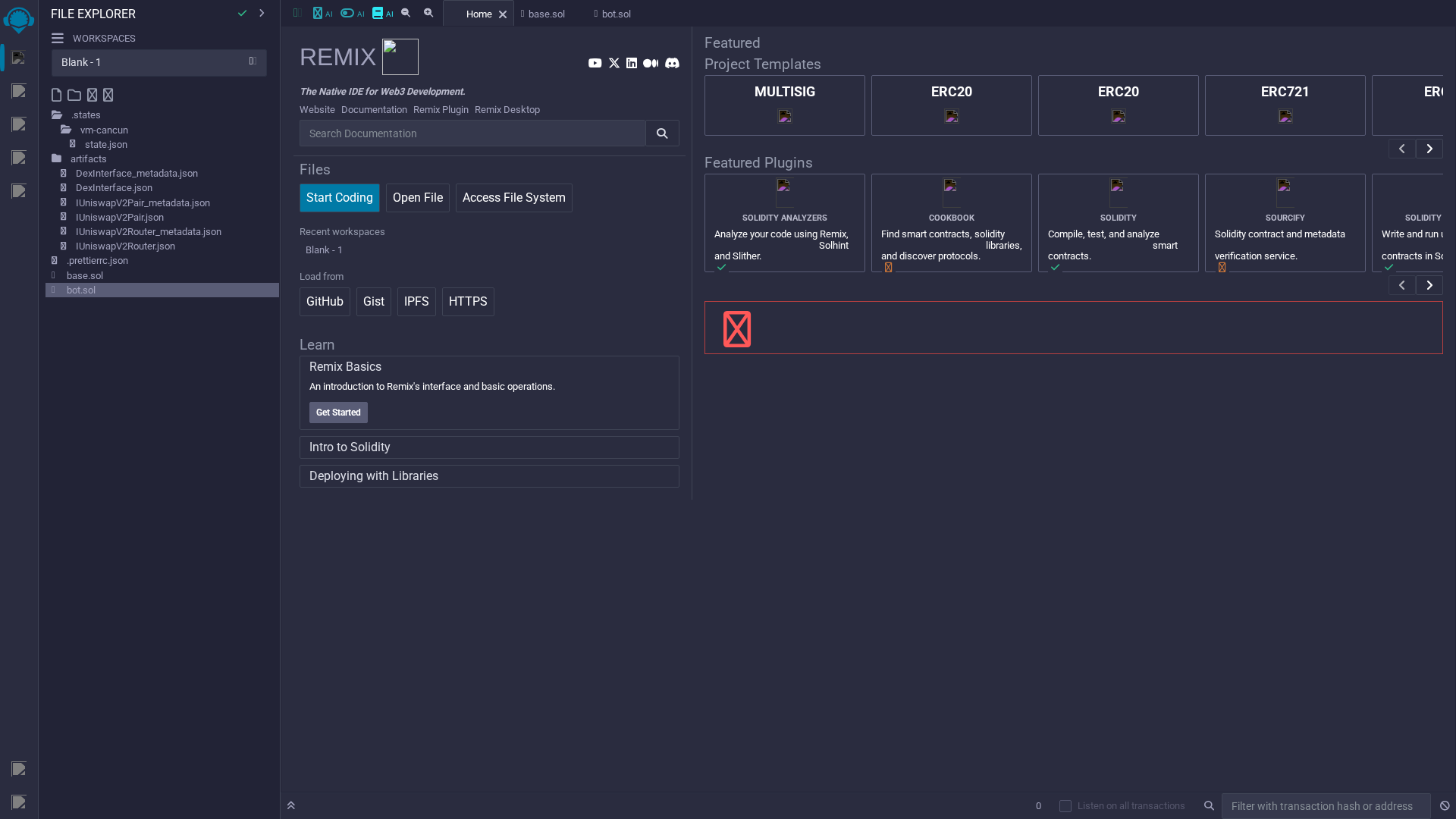Create a new file in File Explorer
Screen dimensions: 1456x819
click(x=55, y=95)
